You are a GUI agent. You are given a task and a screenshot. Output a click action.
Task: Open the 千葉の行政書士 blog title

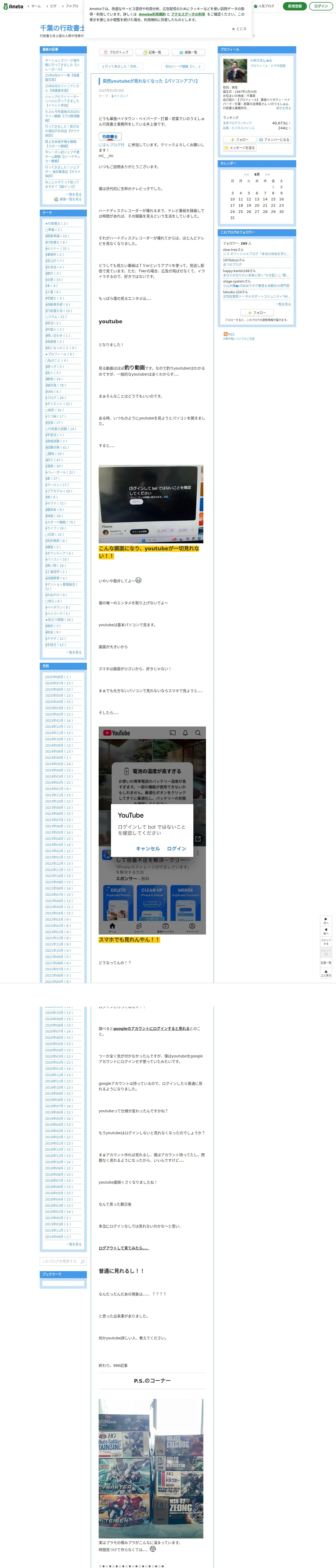tap(62, 28)
